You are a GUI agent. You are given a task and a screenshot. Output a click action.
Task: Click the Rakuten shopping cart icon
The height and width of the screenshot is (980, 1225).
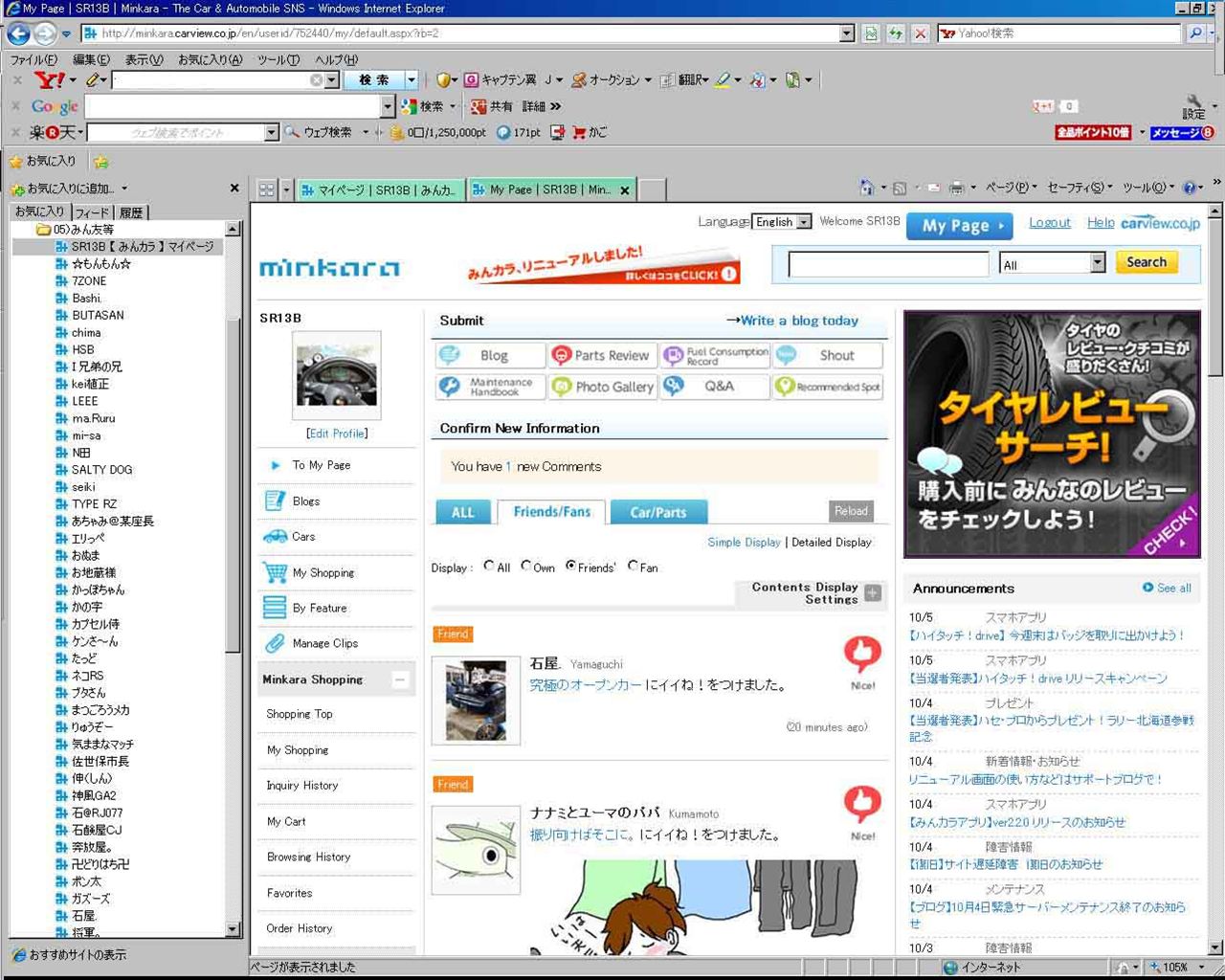[x=579, y=132]
